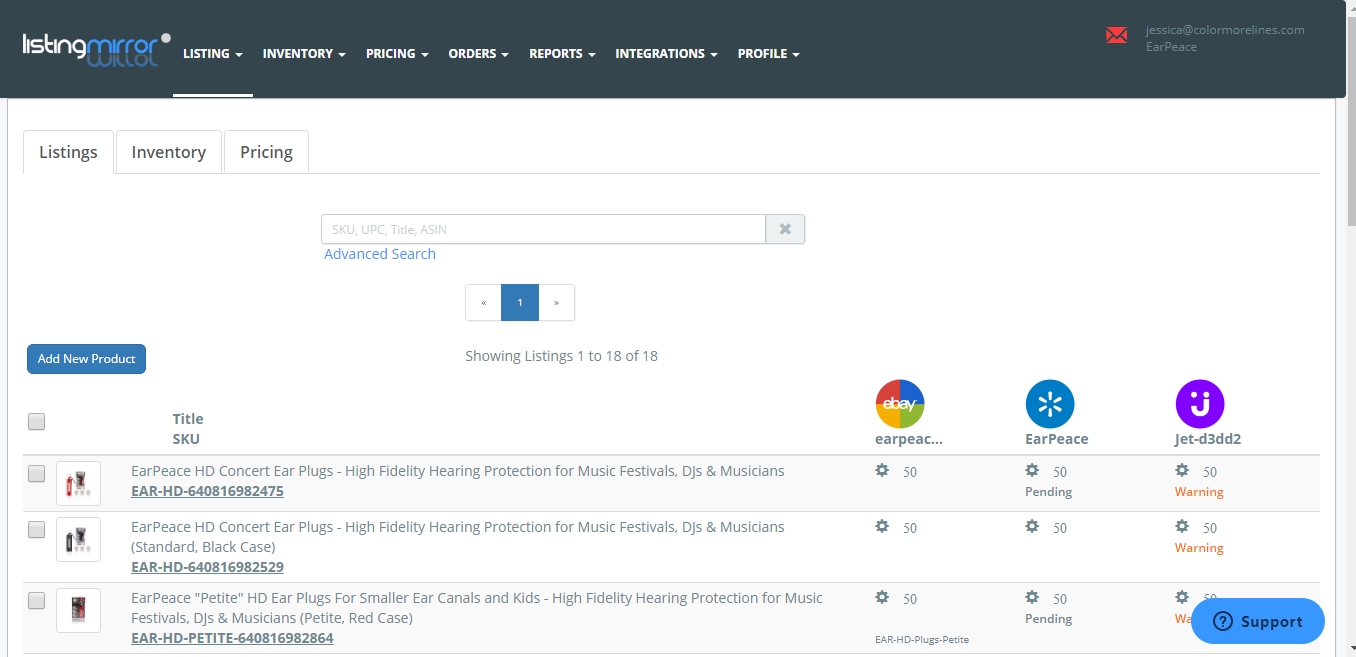Expand the Inventory dropdown in the navbar
Image resolution: width=1356 pixels, height=657 pixels.
click(304, 54)
